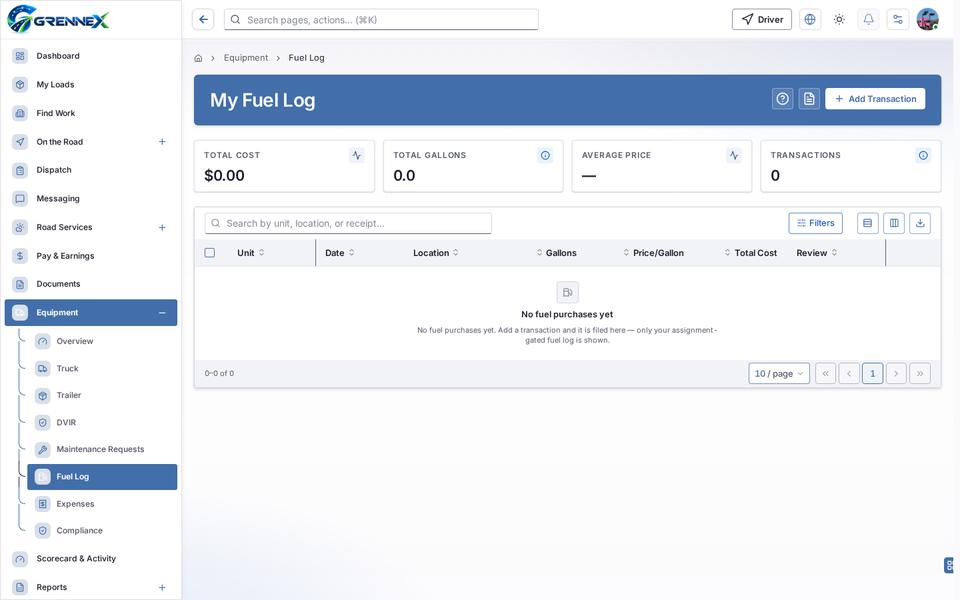Click the GrenneX logo
Viewport: 960px width, 600px height.
point(58,19)
